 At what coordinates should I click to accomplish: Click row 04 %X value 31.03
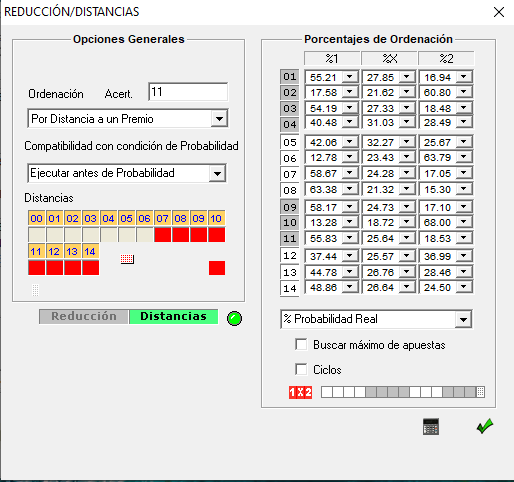click(380, 123)
